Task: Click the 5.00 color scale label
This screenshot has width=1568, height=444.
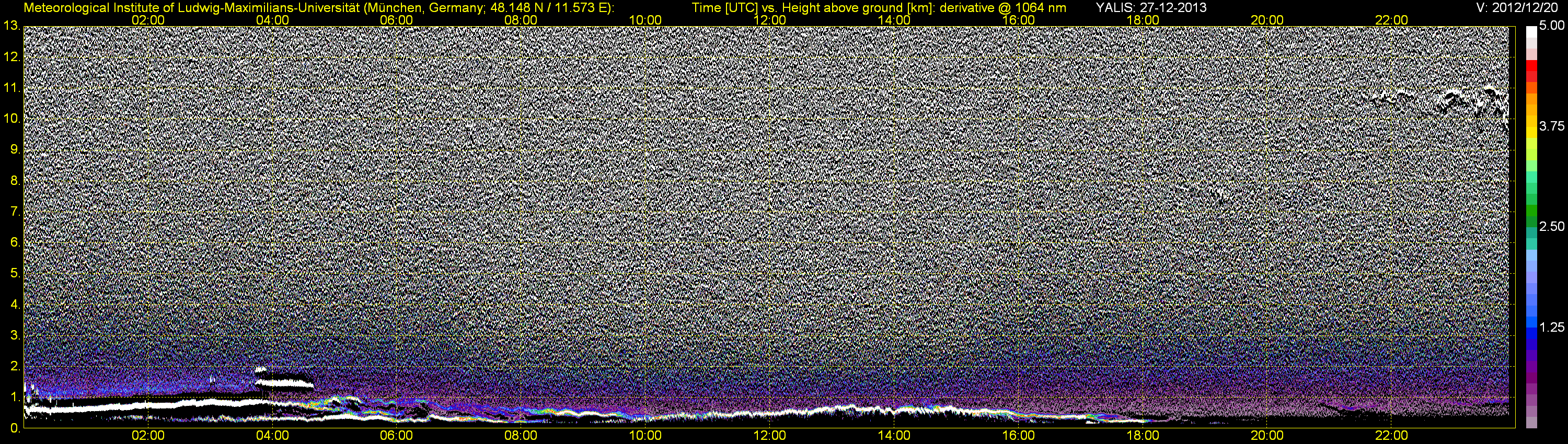Action: tap(1552, 26)
